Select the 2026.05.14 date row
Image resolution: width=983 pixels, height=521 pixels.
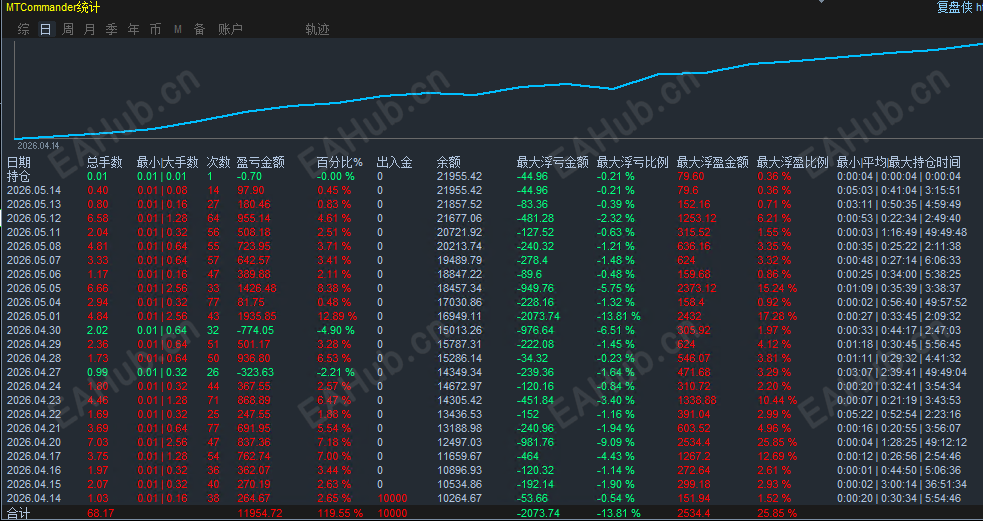[x=33, y=190]
